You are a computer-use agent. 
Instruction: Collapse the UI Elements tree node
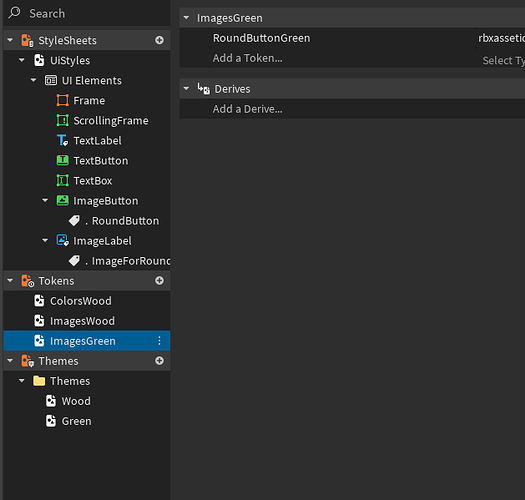click(x=33, y=80)
